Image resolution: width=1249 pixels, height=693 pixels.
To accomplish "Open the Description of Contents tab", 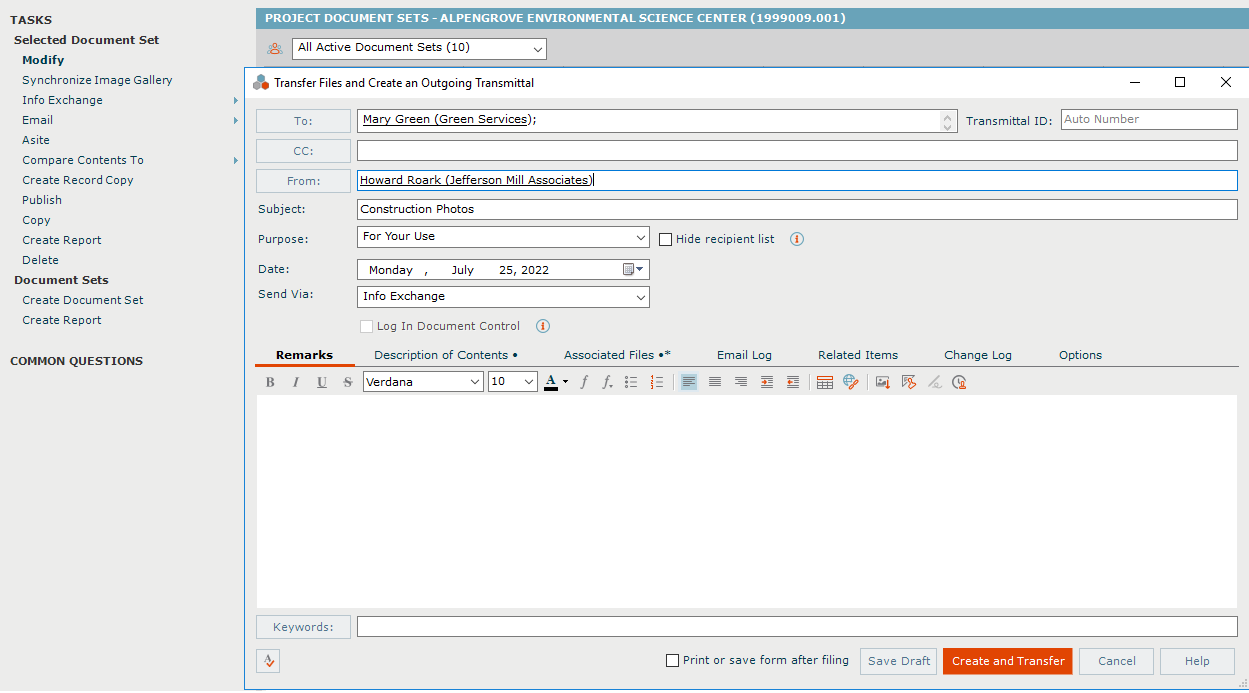I will click(x=446, y=355).
